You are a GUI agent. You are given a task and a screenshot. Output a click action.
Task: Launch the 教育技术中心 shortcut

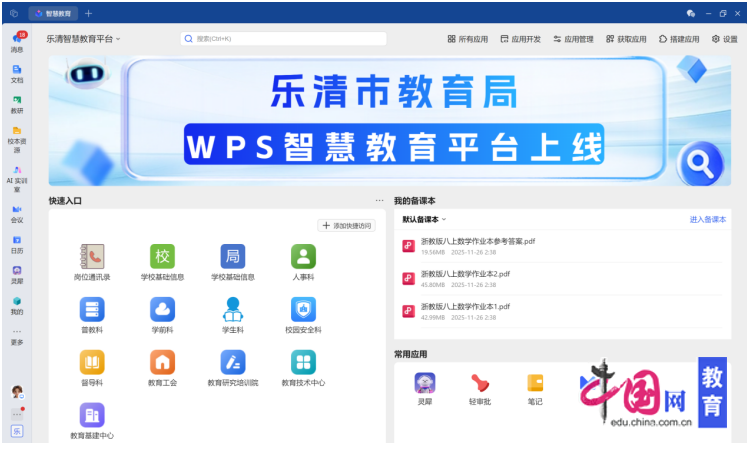pyautogui.click(x=303, y=362)
